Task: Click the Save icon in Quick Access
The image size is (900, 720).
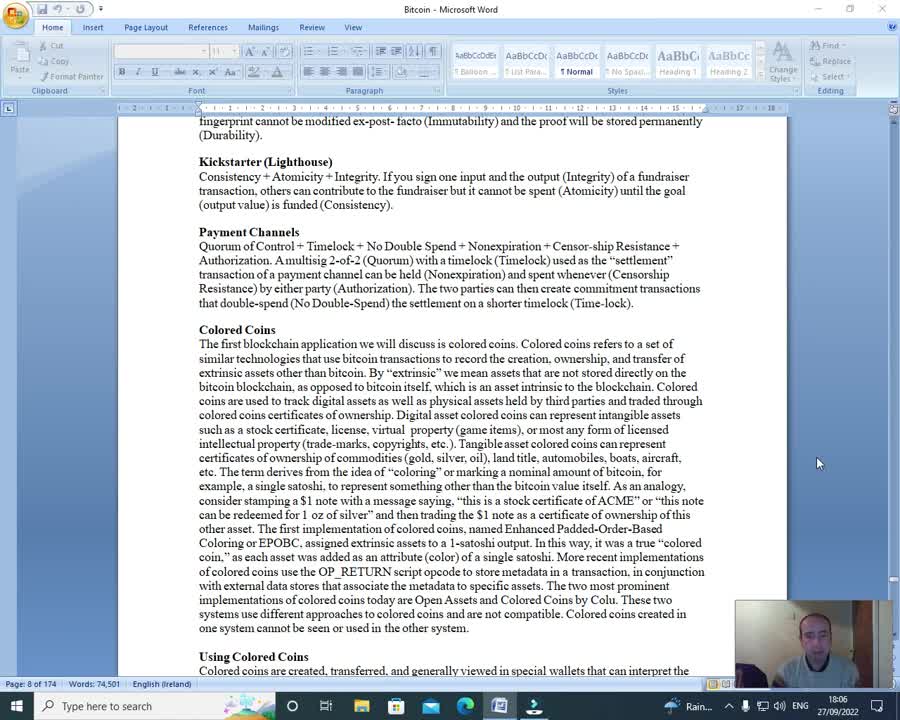Action: tap(42, 9)
